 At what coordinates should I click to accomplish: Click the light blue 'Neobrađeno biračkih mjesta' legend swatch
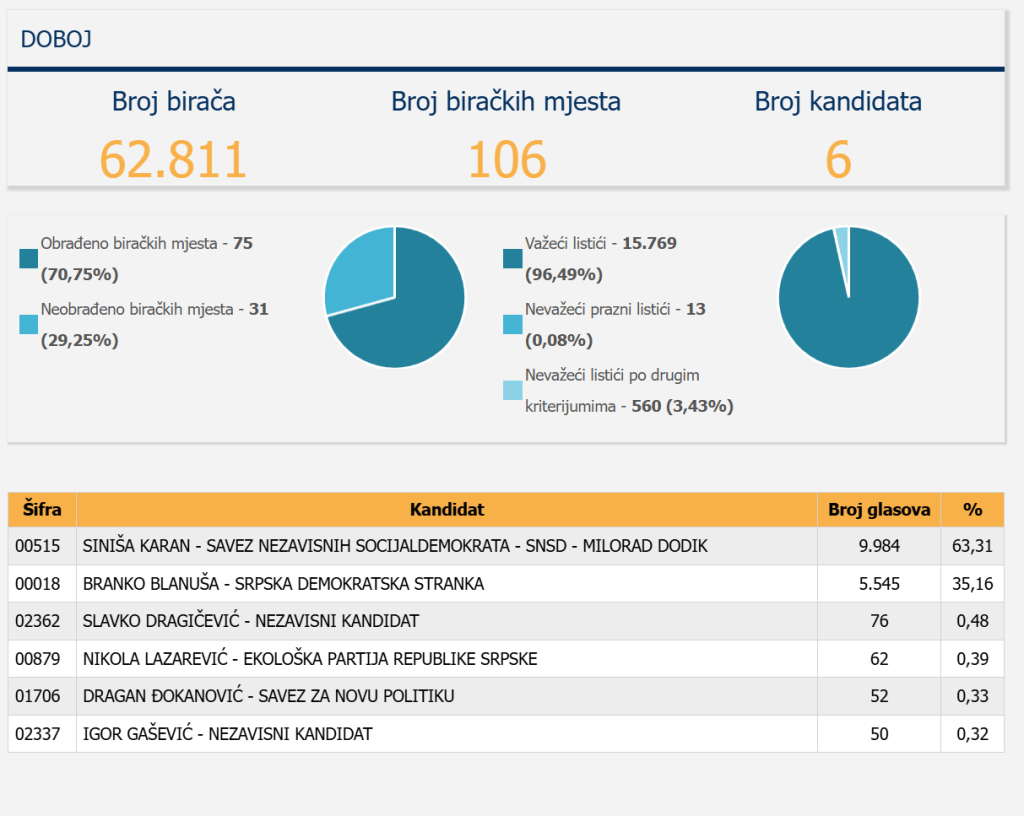(30, 325)
